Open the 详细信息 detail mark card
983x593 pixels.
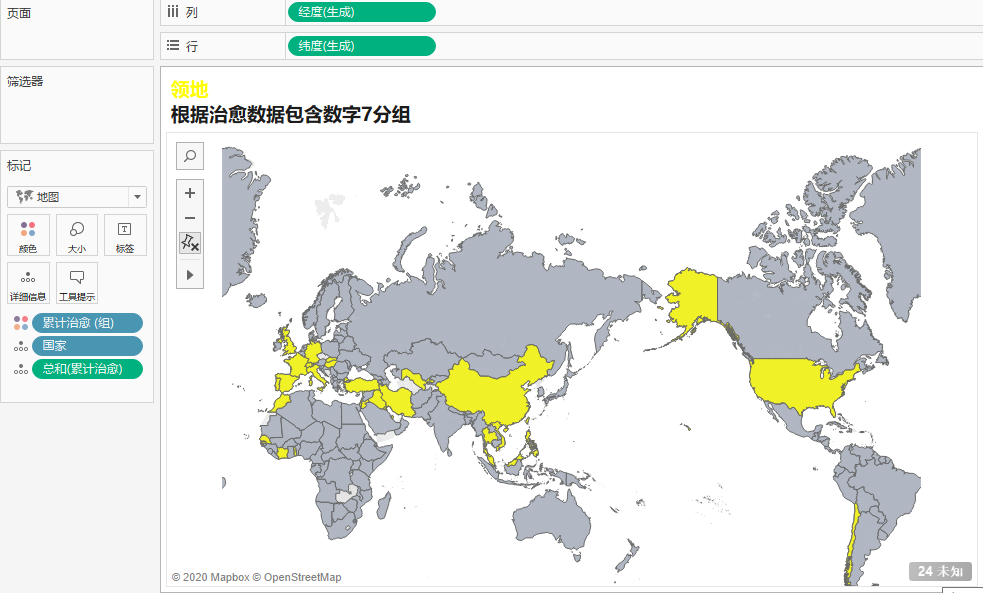point(28,283)
